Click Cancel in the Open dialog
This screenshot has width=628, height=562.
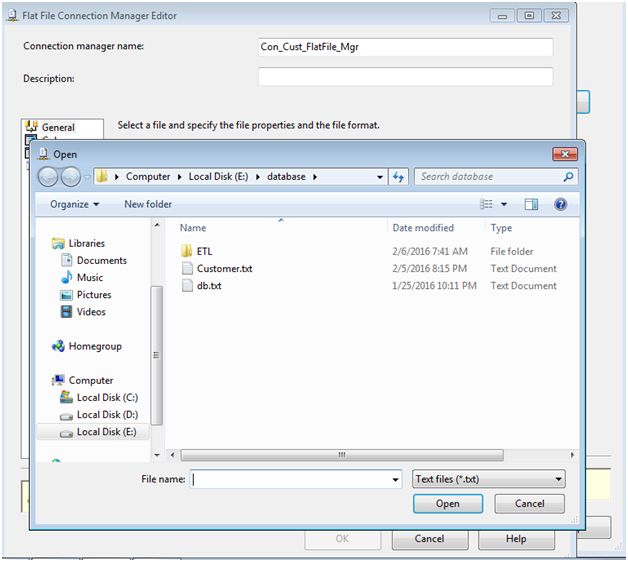pyautogui.click(x=529, y=504)
